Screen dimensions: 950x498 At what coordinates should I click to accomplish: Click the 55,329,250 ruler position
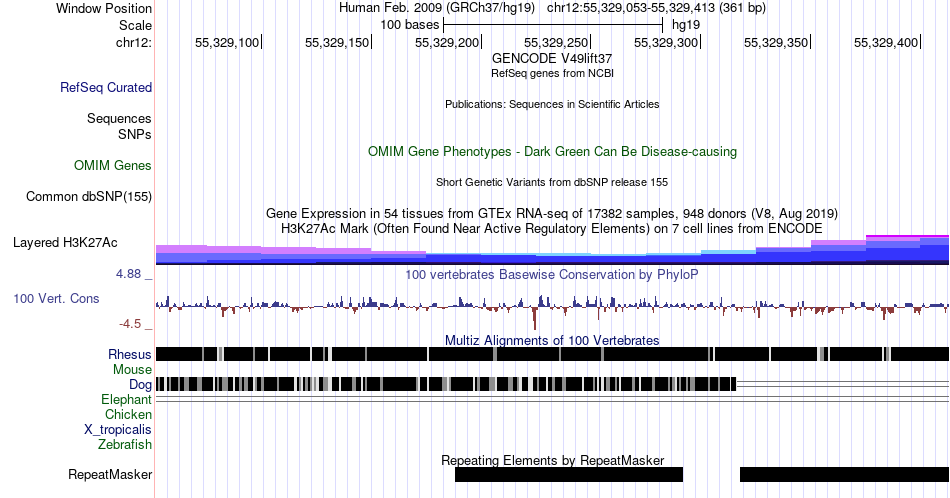coord(557,42)
